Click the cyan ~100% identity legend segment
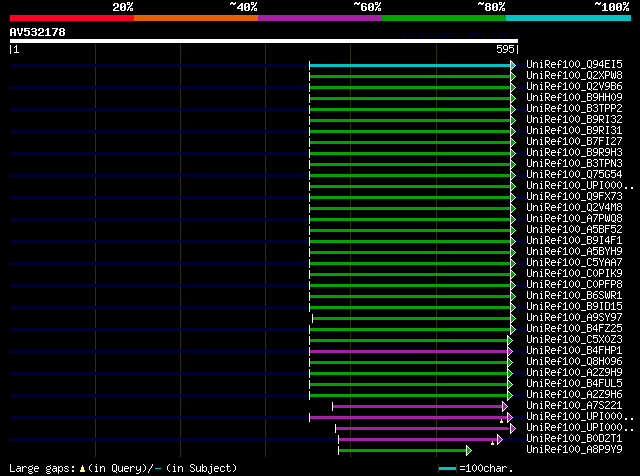The width and height of the screenshot is (640, 476). tap(568, 18)
